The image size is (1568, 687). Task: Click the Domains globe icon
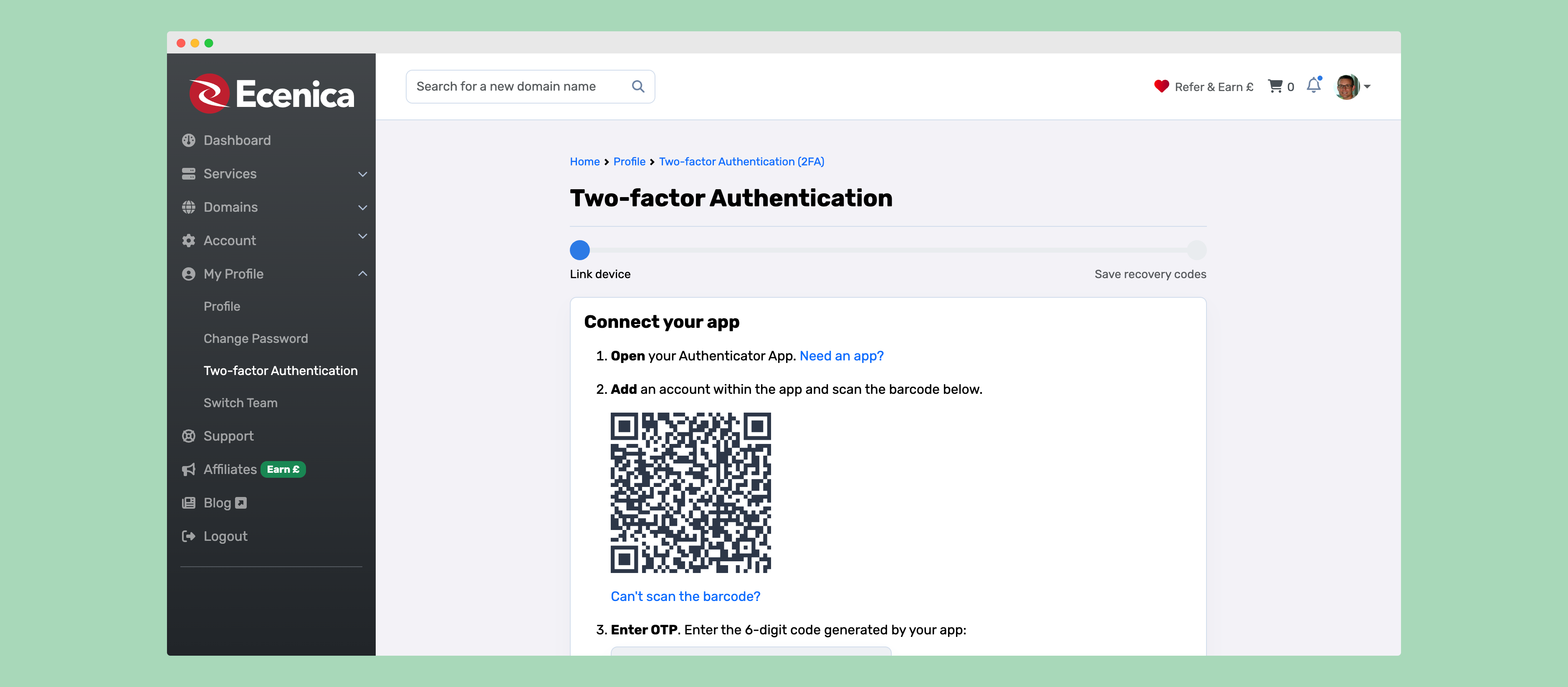click(189, 207)
